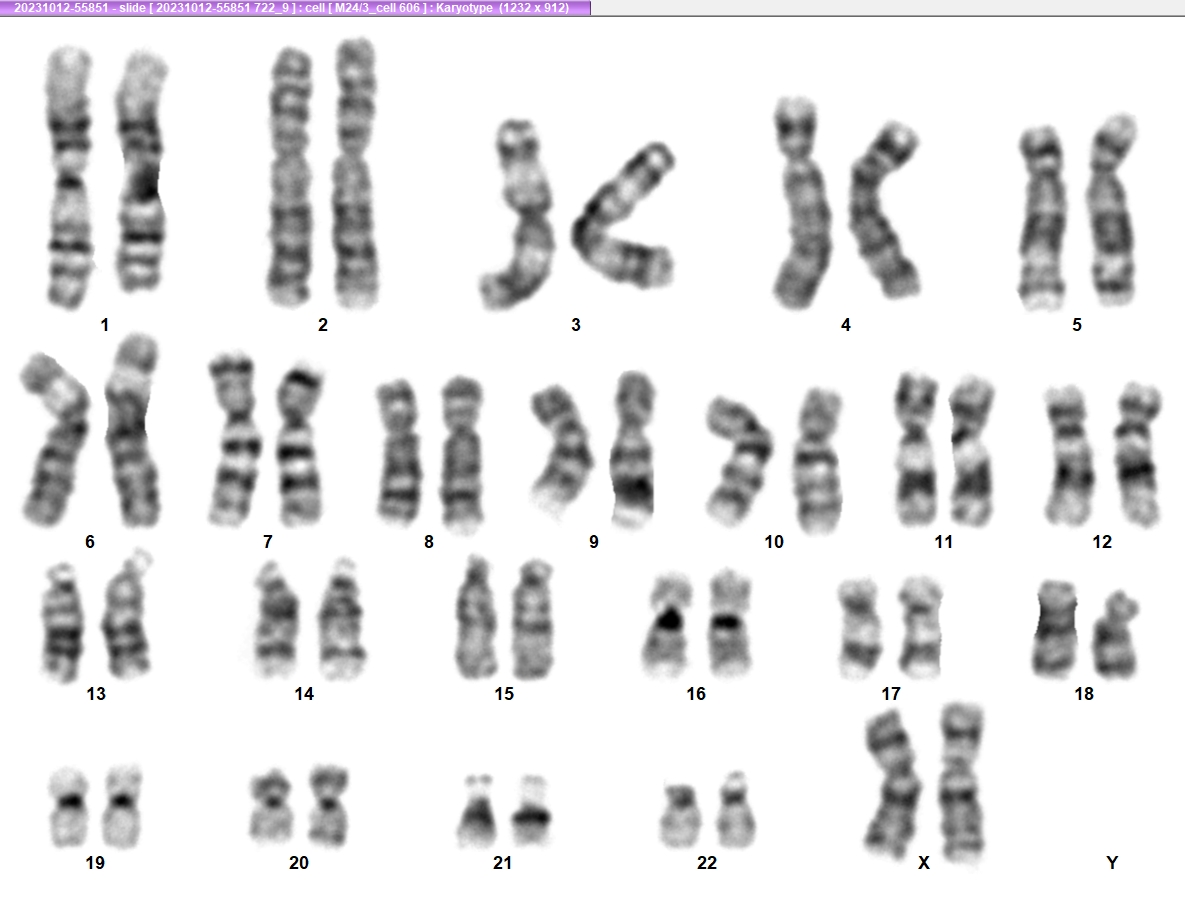1185x899 pixels.
Task: Select the left chromosome 17 image
Action: [861, 629]
